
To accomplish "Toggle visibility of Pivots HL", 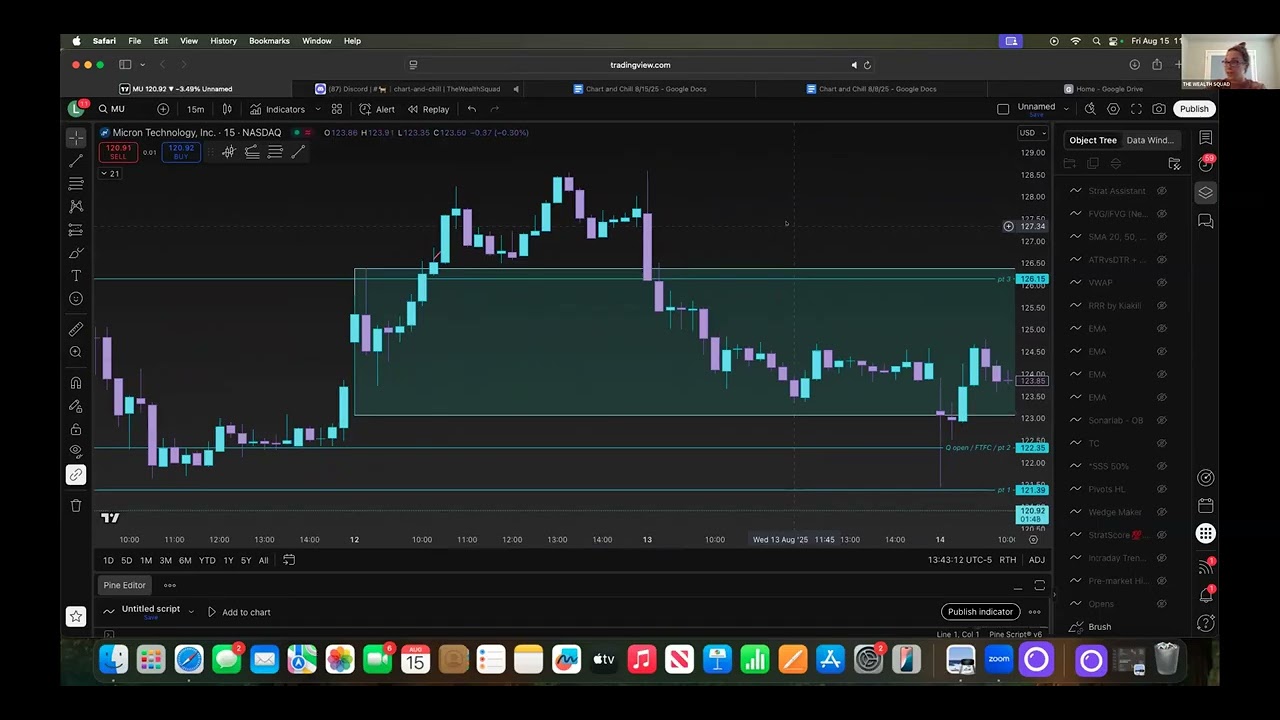I will click(1162, 489).
